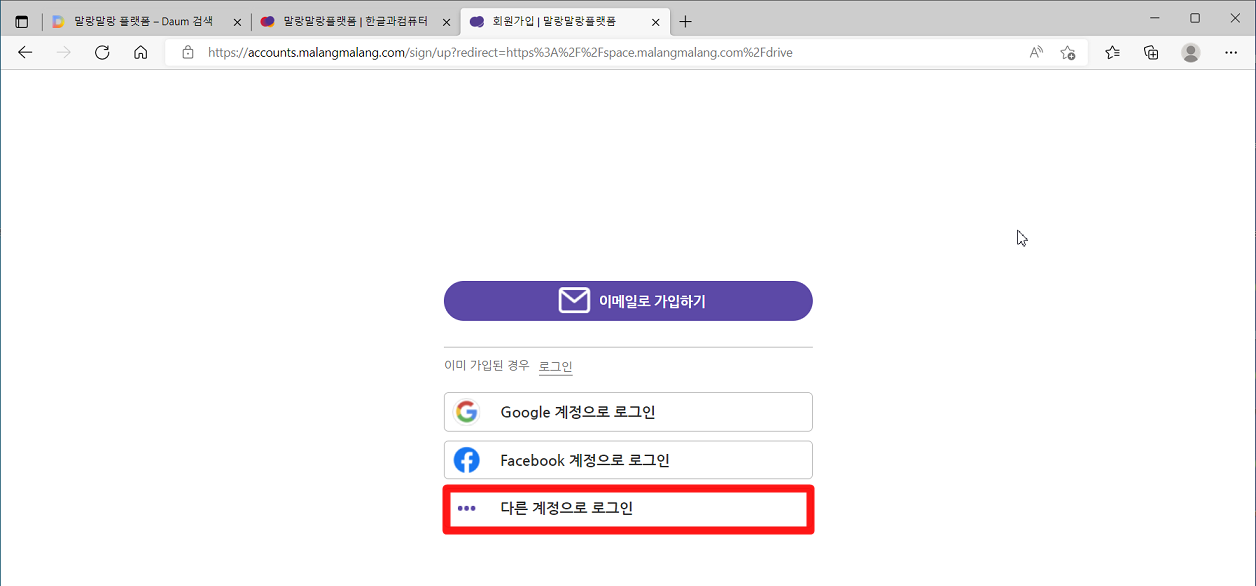Viewport: 1256px width, 586px height.
Task: Open a new tab with plus icon
Action: [685, 21]
